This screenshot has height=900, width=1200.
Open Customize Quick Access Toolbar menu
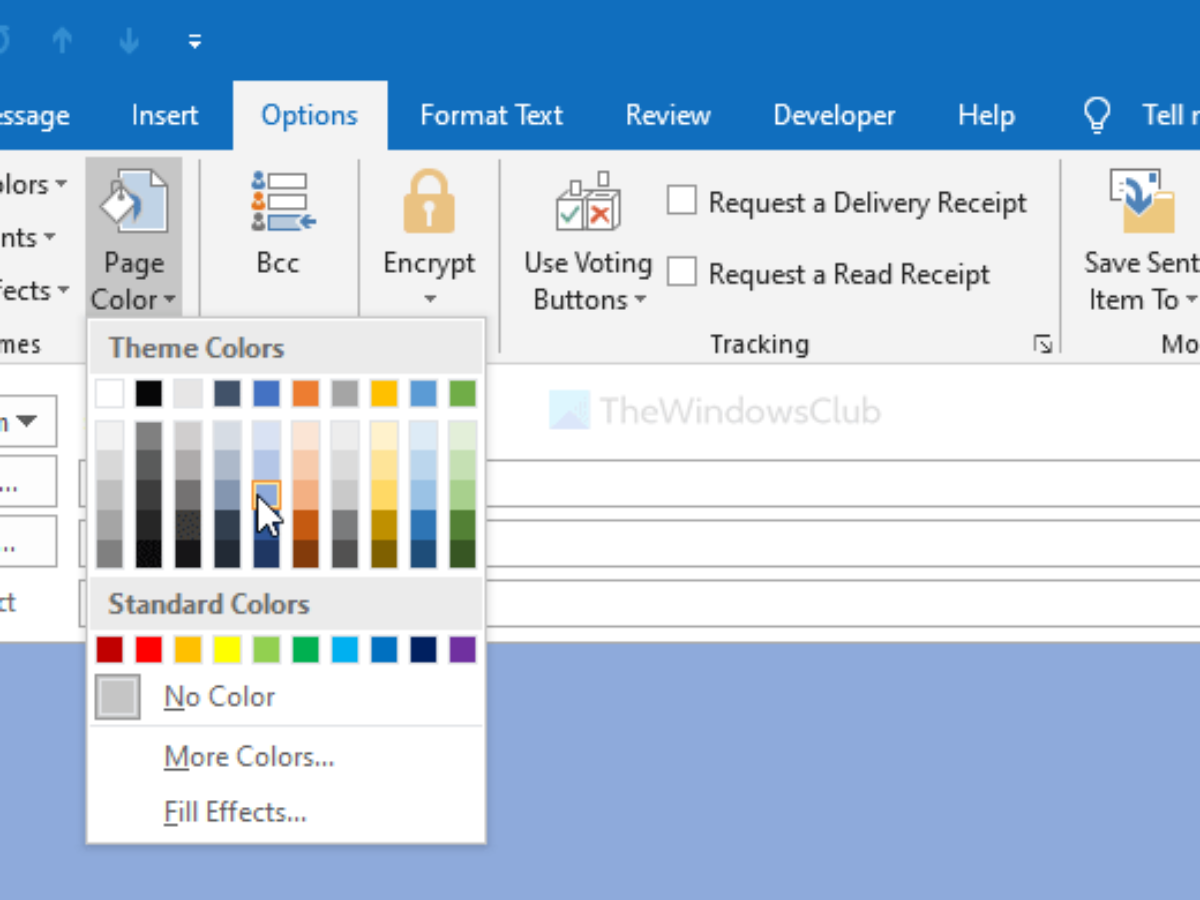point(195,41)
